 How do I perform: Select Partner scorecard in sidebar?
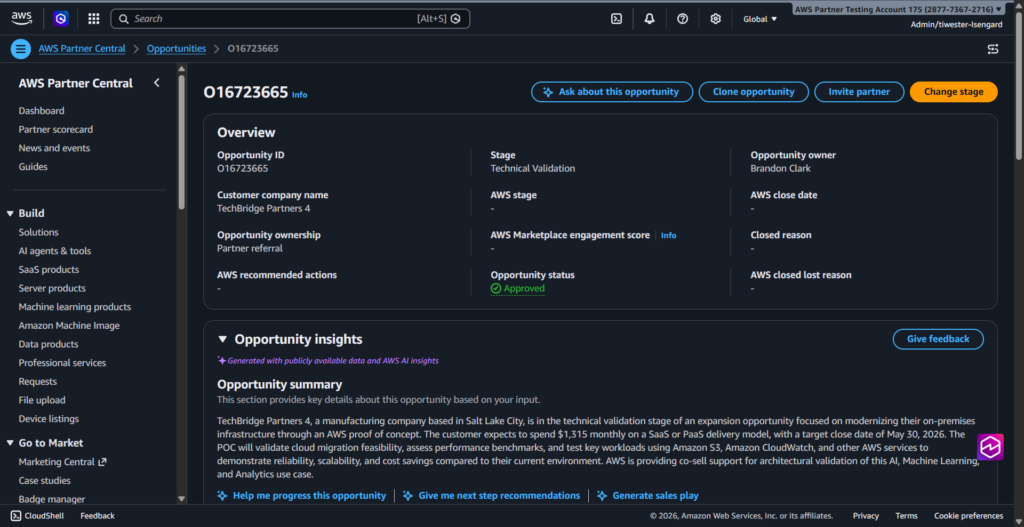pos(56,129)
